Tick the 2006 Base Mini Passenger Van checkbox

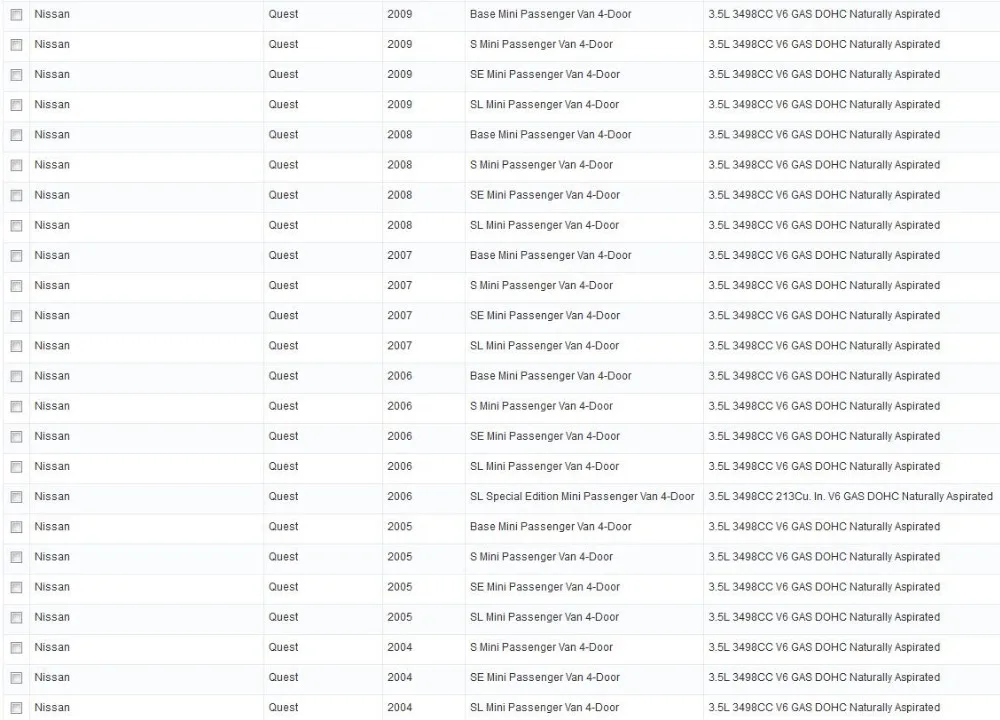[17, 376]
